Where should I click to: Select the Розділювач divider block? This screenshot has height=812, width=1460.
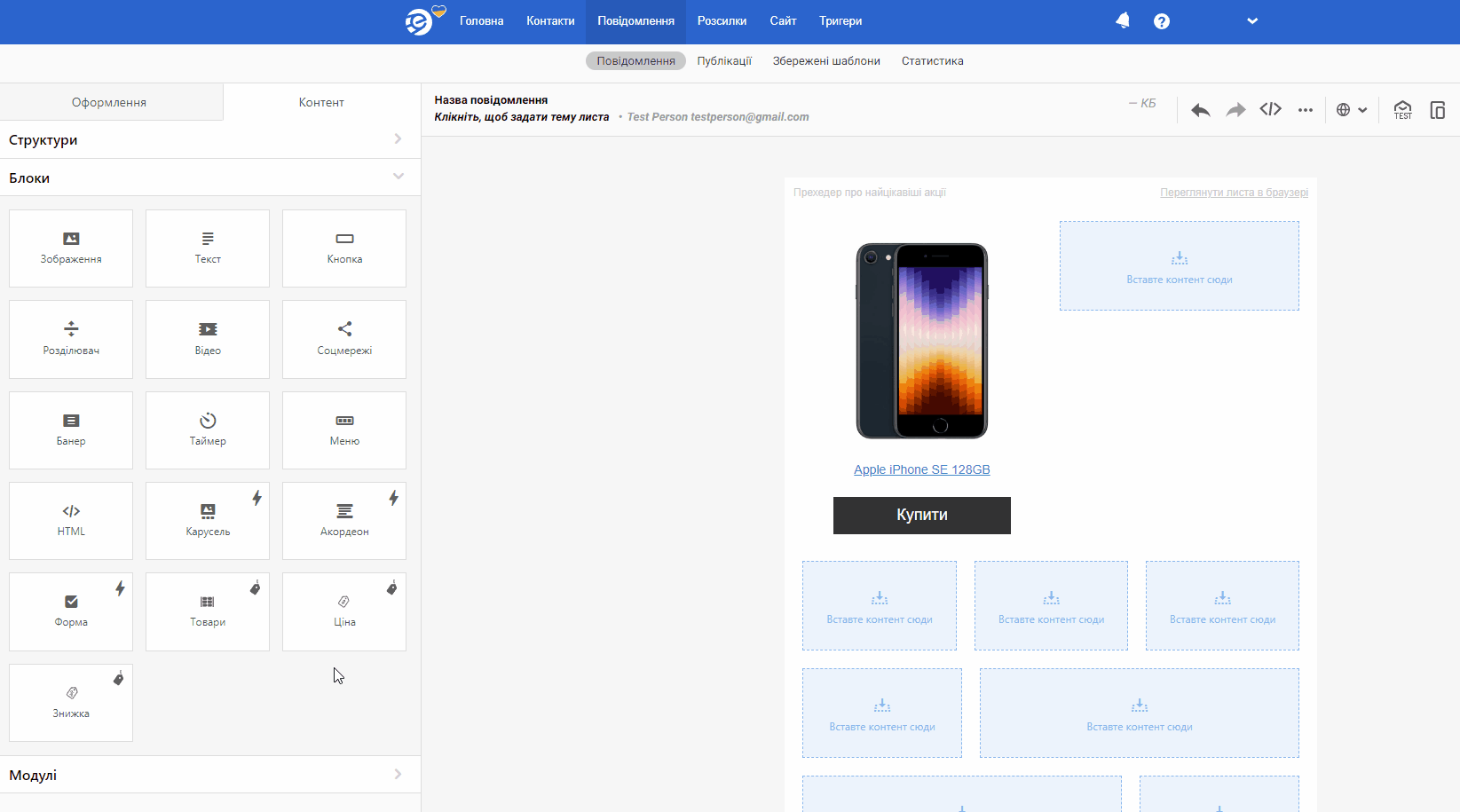[71, 339]
